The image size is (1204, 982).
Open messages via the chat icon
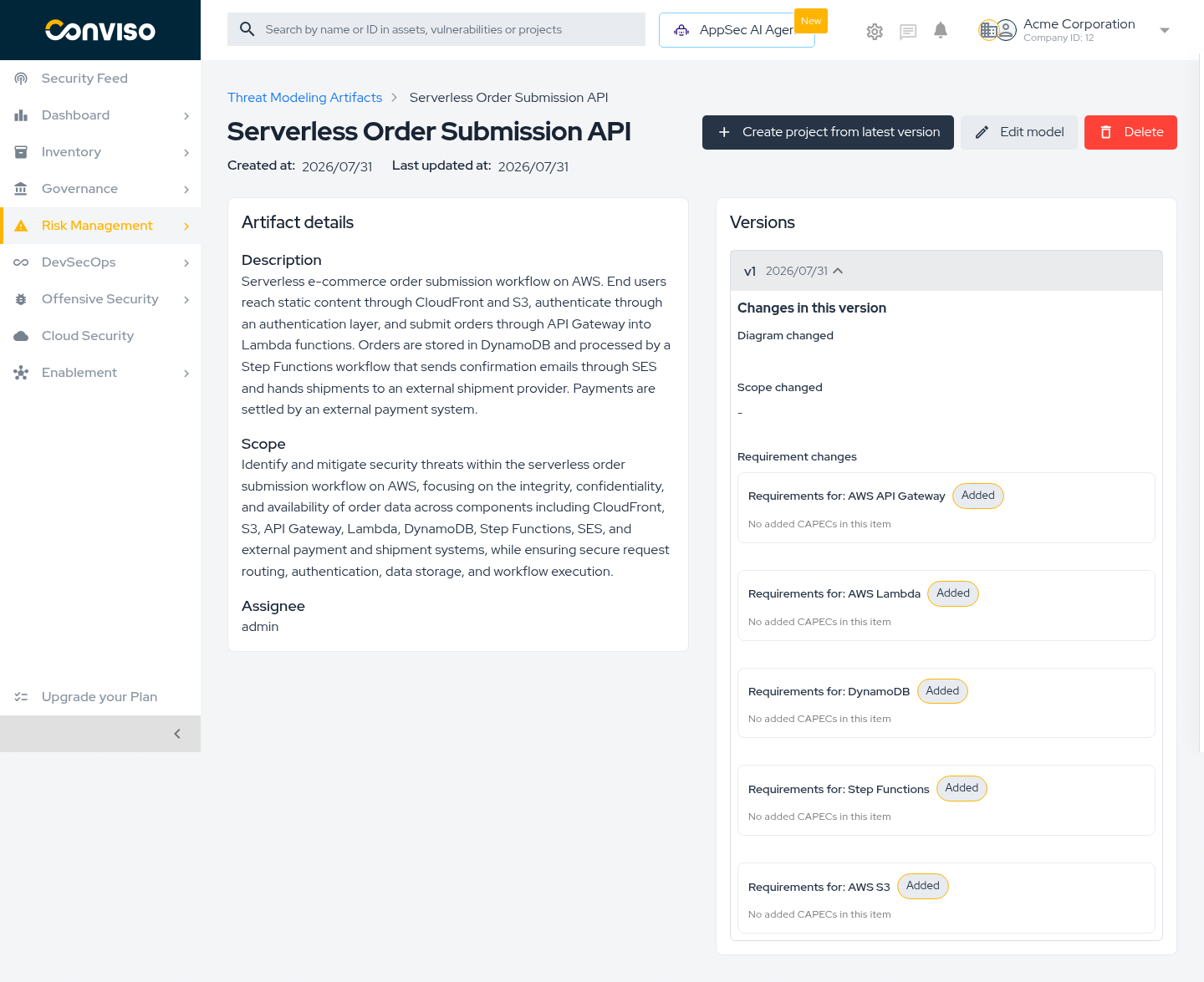tap(908, 32)
